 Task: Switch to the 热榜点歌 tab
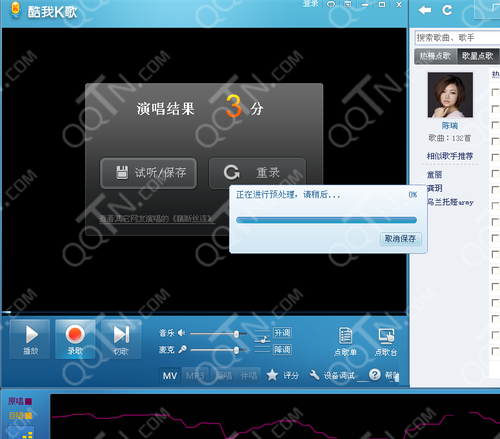435,56
